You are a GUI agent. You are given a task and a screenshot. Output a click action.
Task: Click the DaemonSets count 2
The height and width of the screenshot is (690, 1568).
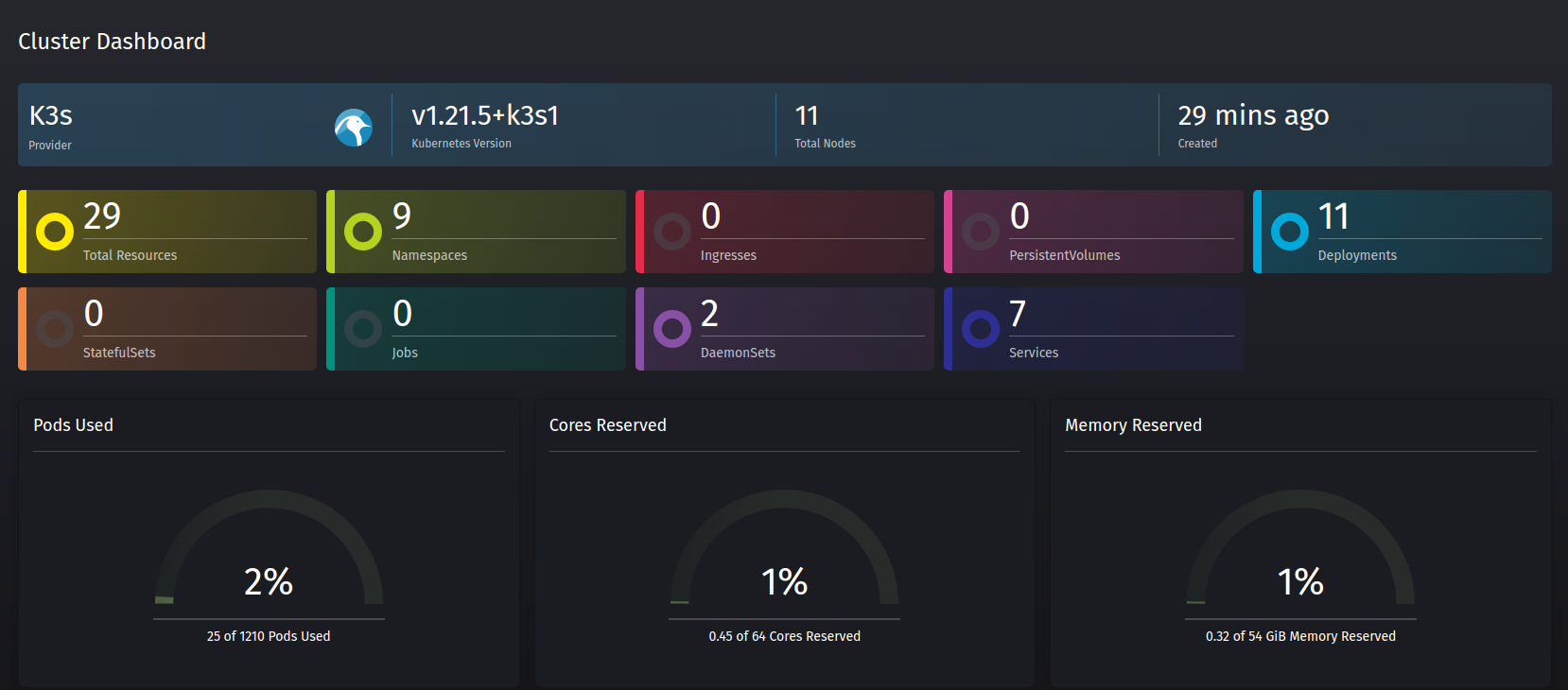[x=709, y=314]
